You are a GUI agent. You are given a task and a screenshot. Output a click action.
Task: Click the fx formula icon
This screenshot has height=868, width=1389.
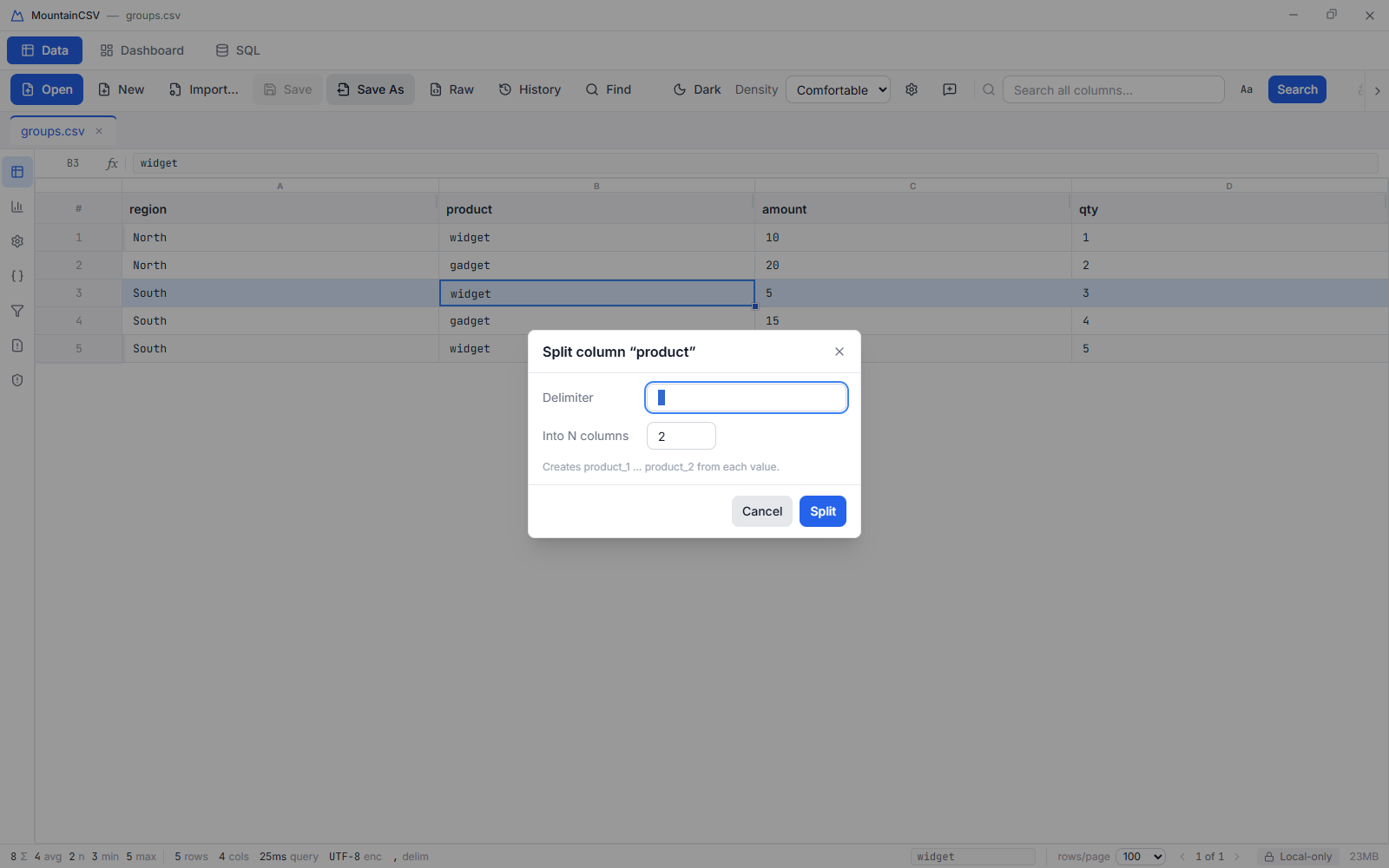(x=112, y=163)
